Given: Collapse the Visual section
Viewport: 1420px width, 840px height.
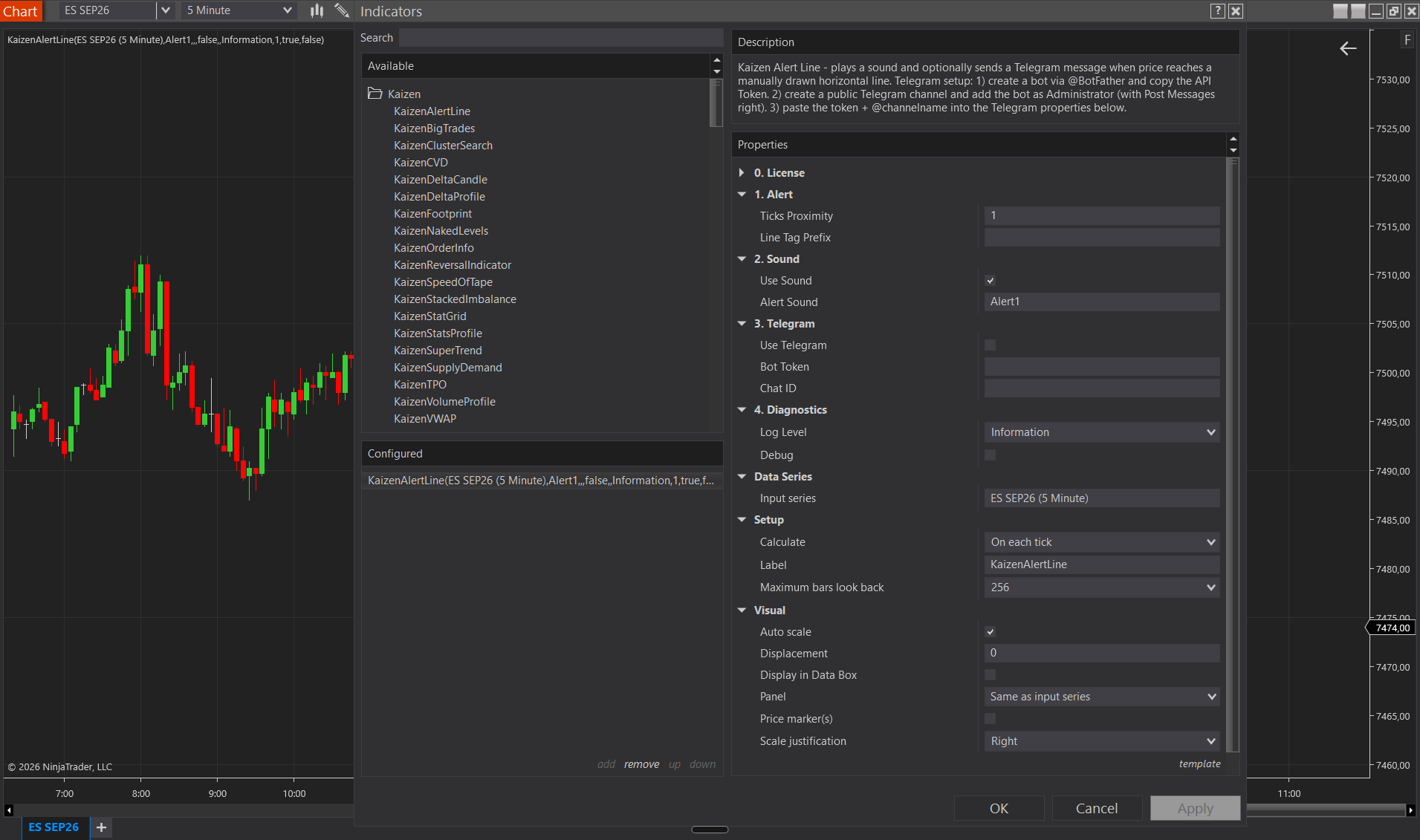Looking at the screenshot, I should tap(742, 611).
